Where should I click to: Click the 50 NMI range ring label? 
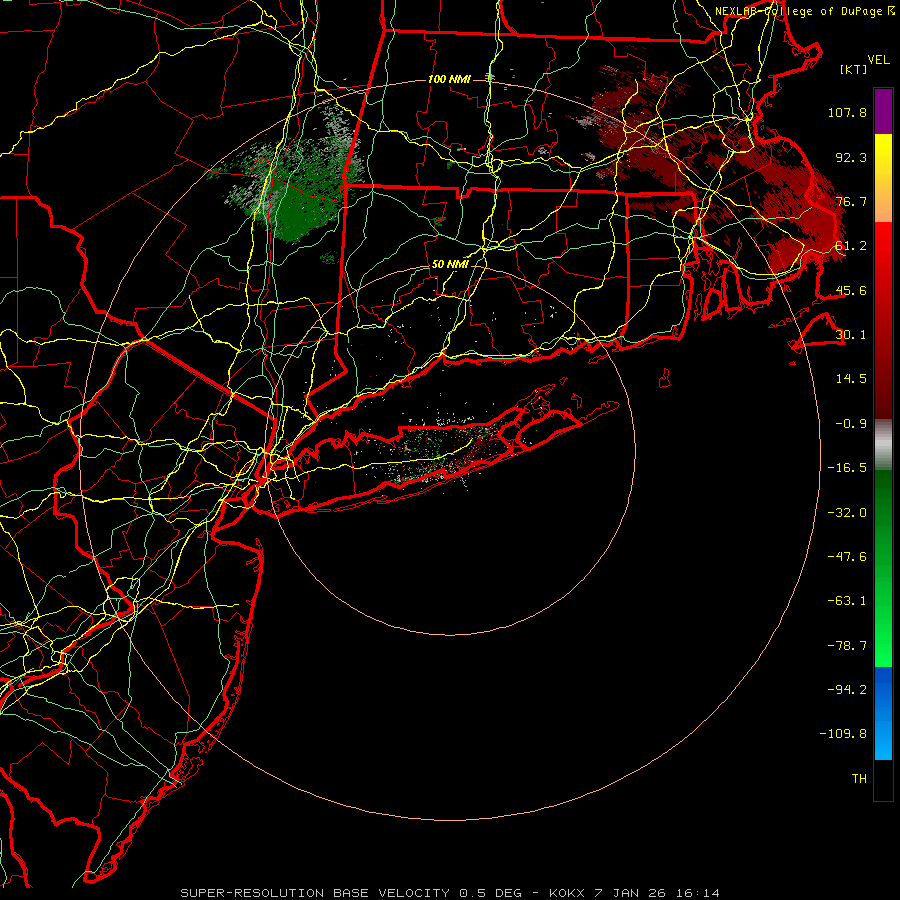click(x=450, y=265)
